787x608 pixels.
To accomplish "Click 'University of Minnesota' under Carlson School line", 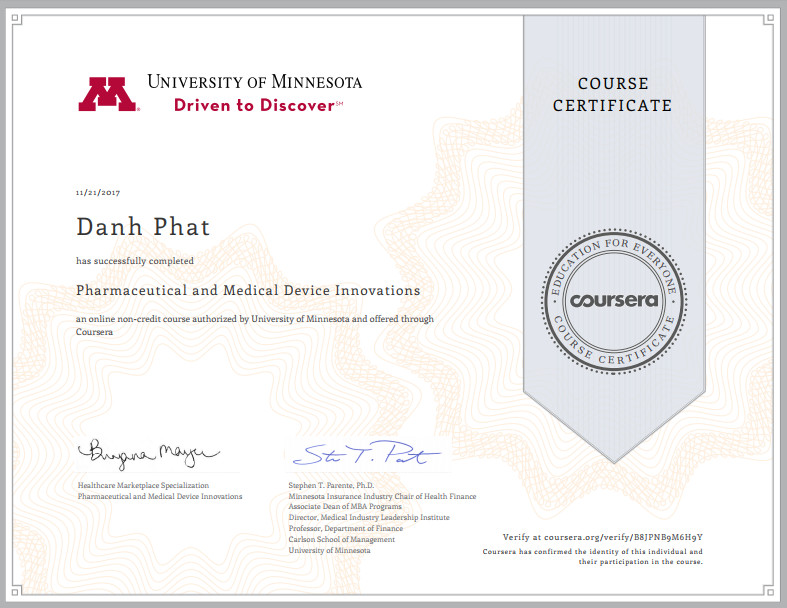I will click(x=329, y=551).
